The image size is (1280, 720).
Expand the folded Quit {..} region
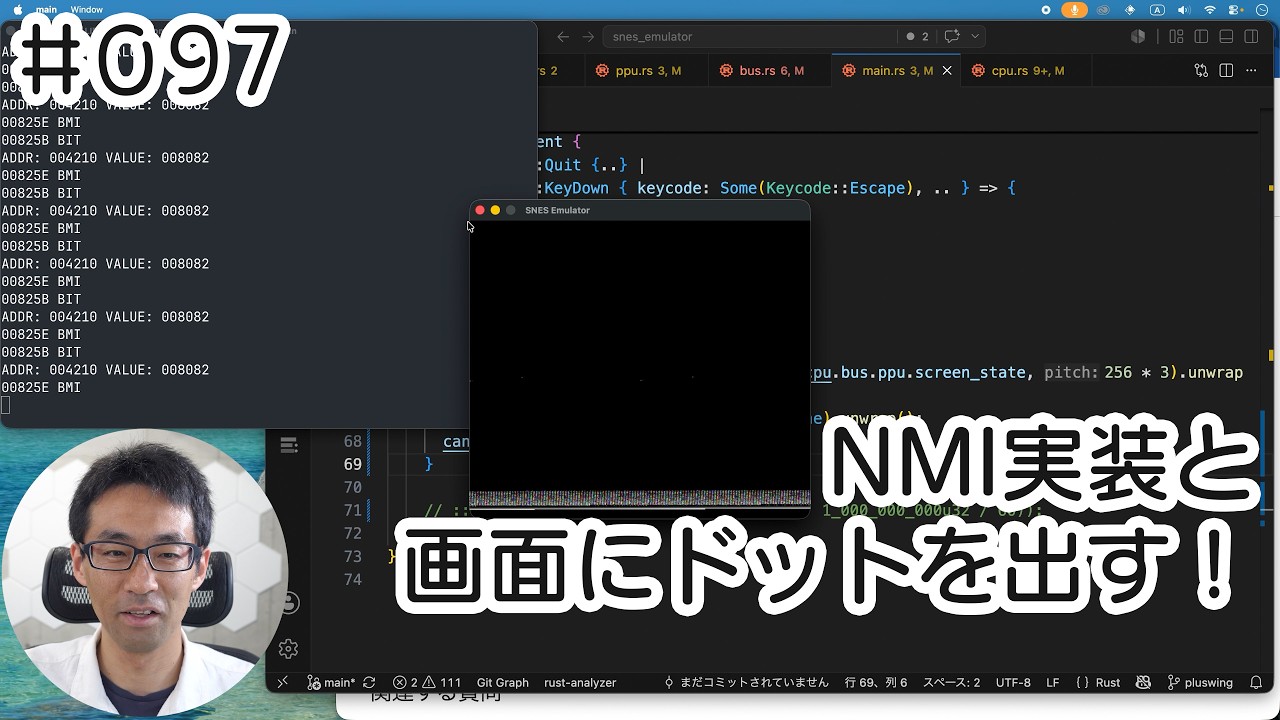(609, 165)
